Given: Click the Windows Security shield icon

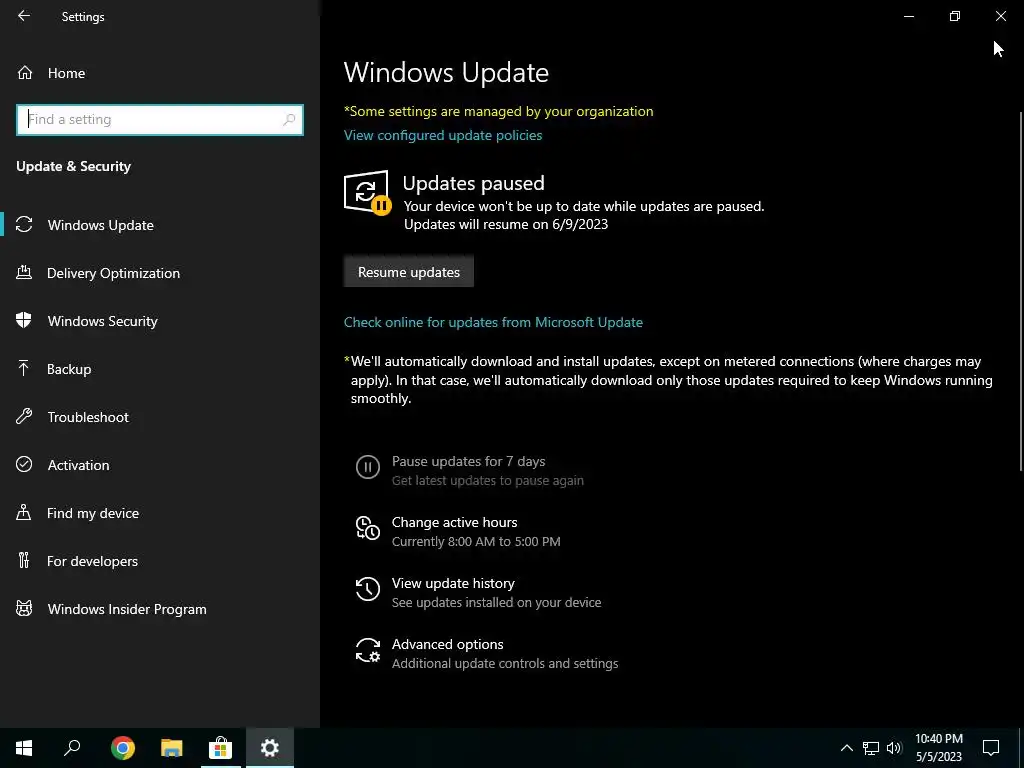Looking at the screenshot, I should 24,320.
